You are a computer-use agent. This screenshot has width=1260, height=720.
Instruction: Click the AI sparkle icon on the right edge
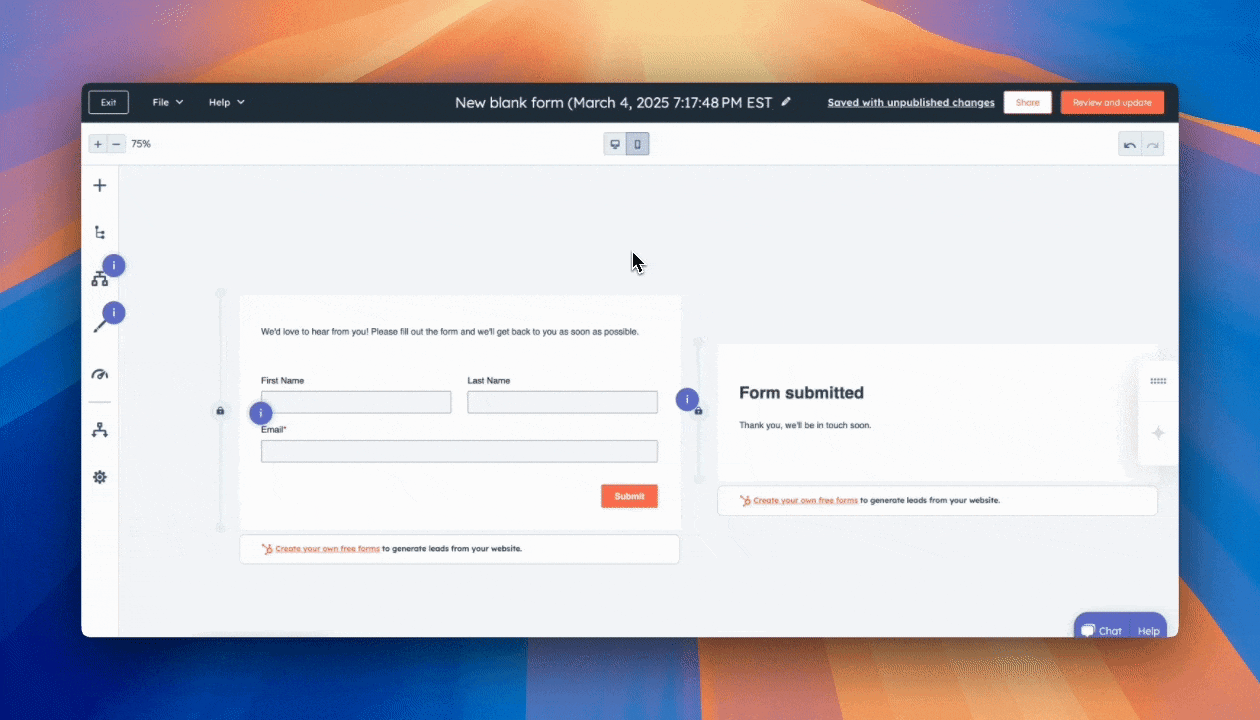1158,433
